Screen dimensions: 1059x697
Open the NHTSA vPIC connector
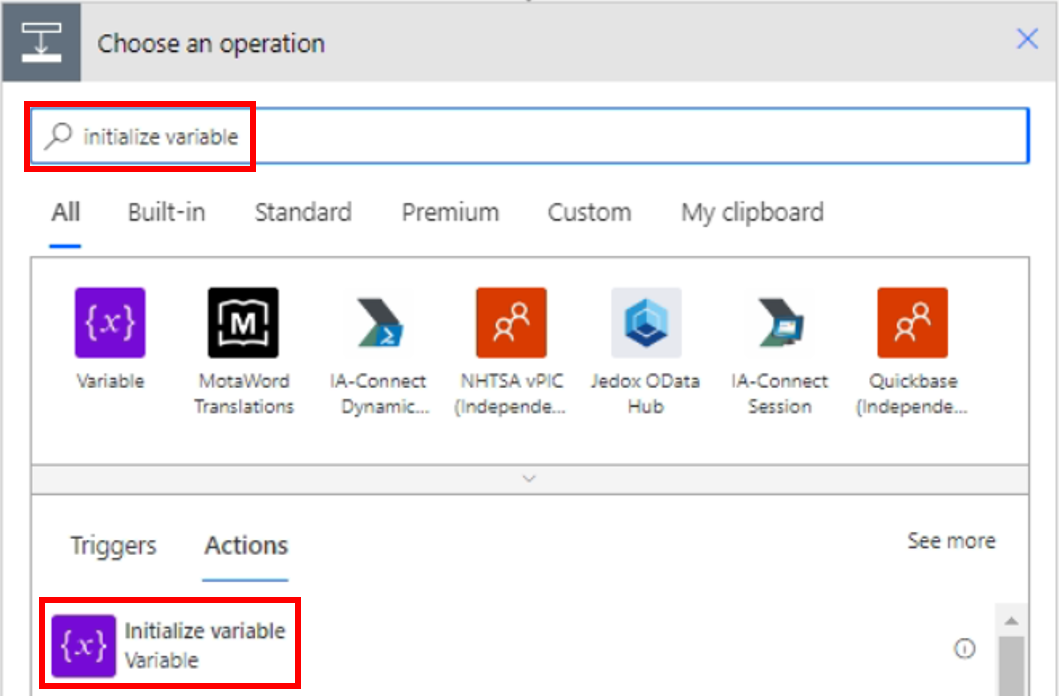tap(511, 322)
